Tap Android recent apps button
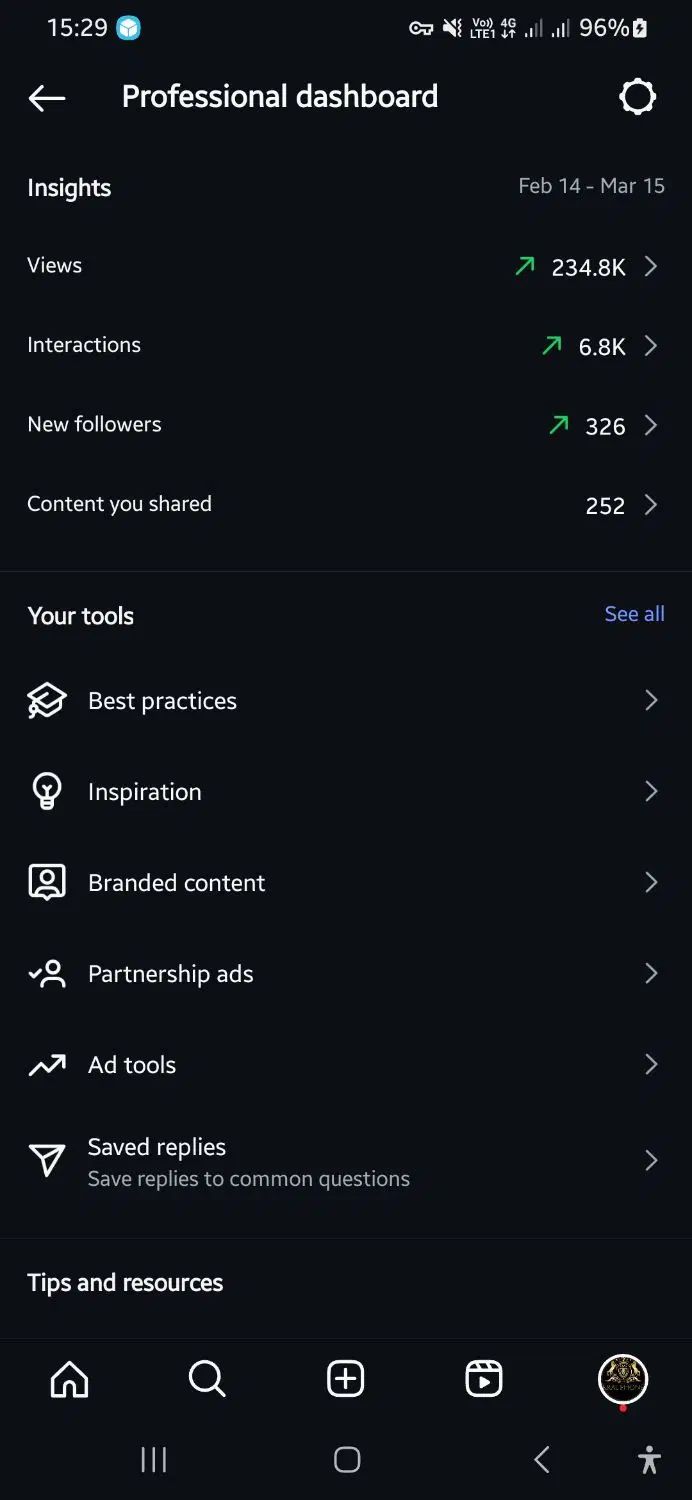The height and width of the screenshot is (1500, 692). tap(153, 1460)
